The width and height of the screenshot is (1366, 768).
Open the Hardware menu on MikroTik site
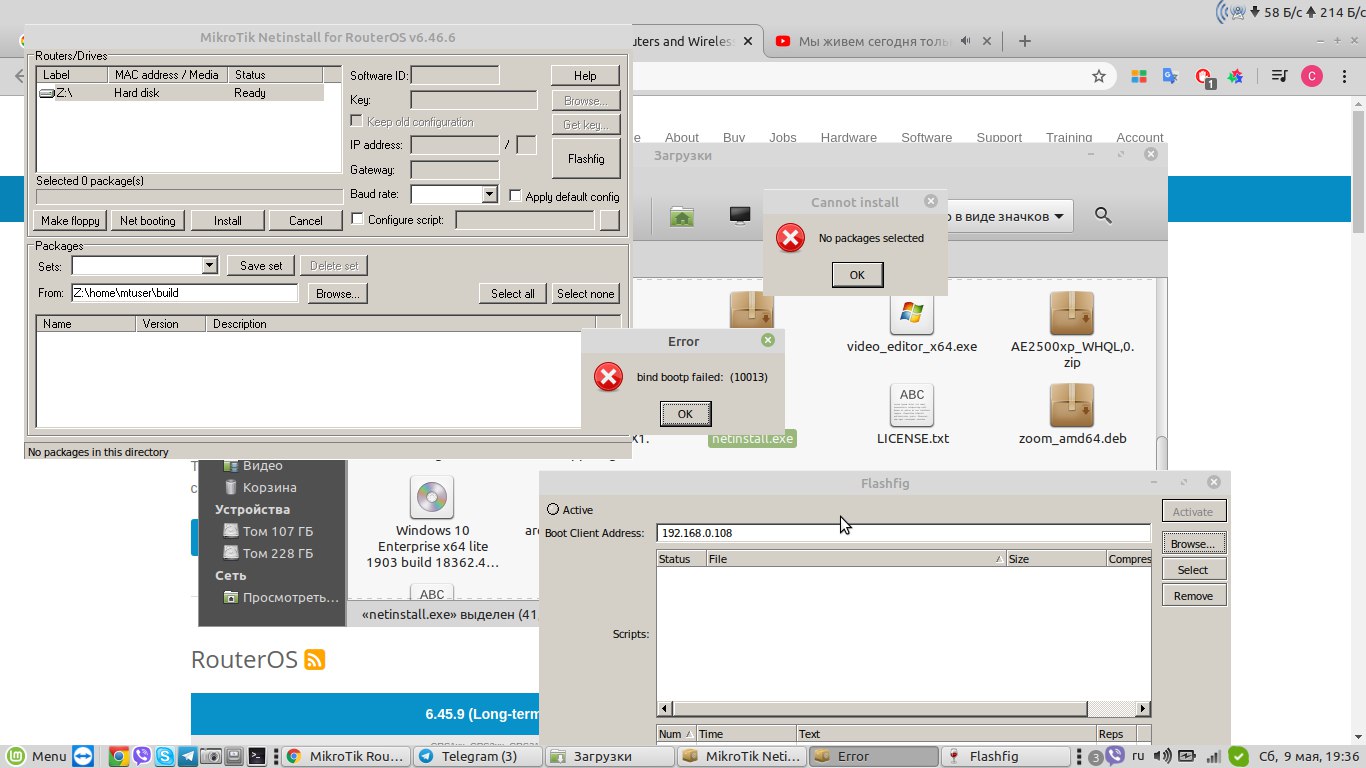tap(848, 138)
